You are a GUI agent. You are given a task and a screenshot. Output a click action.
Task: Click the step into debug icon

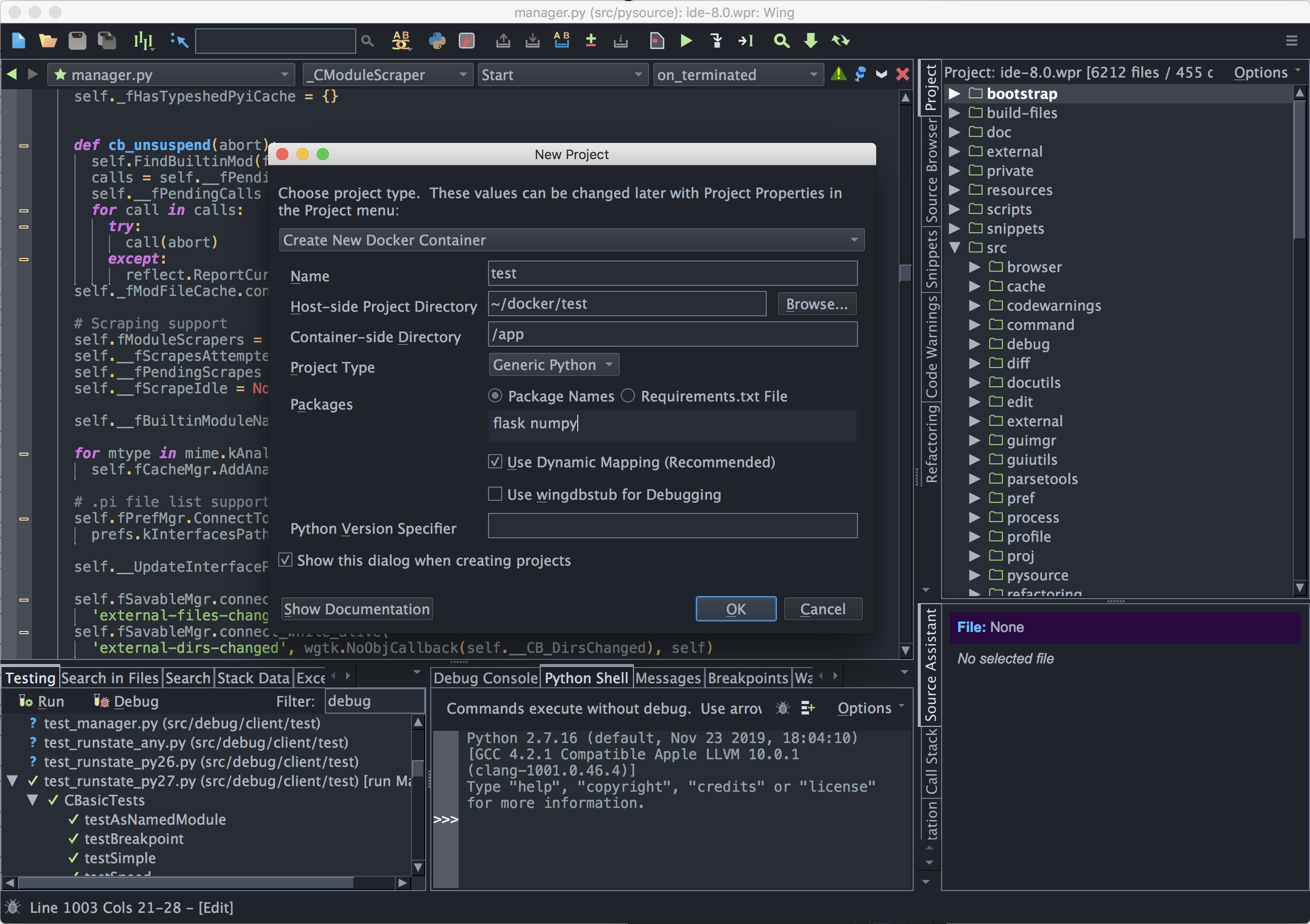[x=716, y=41]
